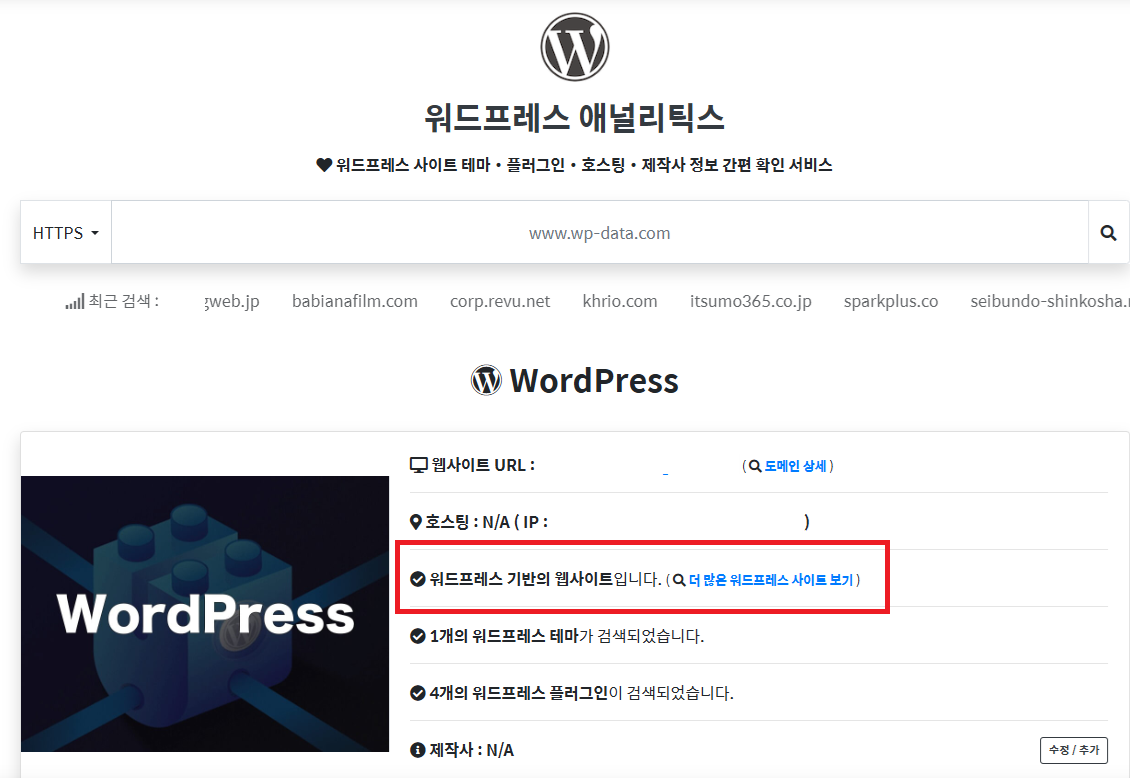
Task: Click the check icon beside 1개의 워드프레스 테마
Action: [417, 636]
